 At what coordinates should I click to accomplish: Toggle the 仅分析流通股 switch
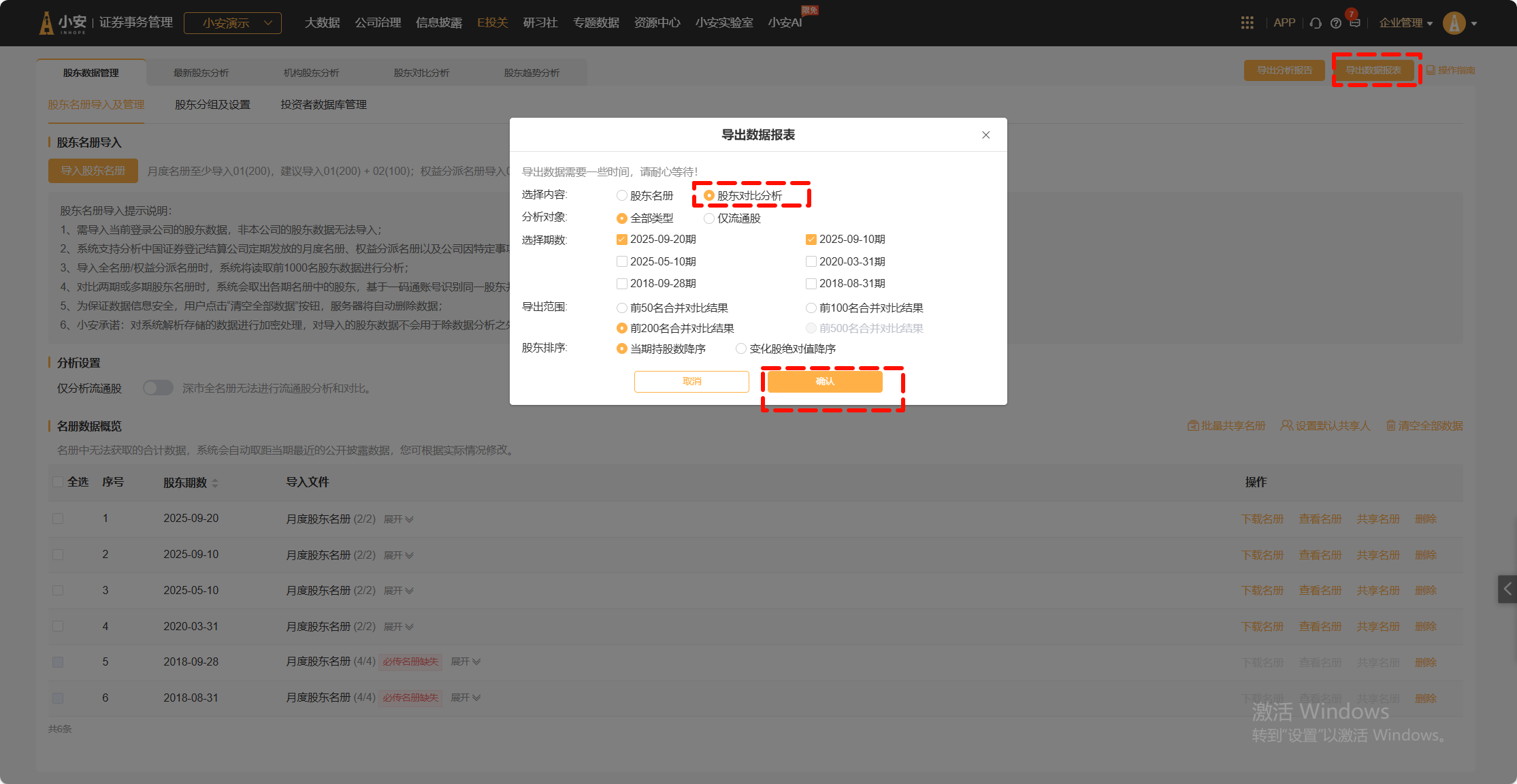pyautogui.click(x=158, y=388)
